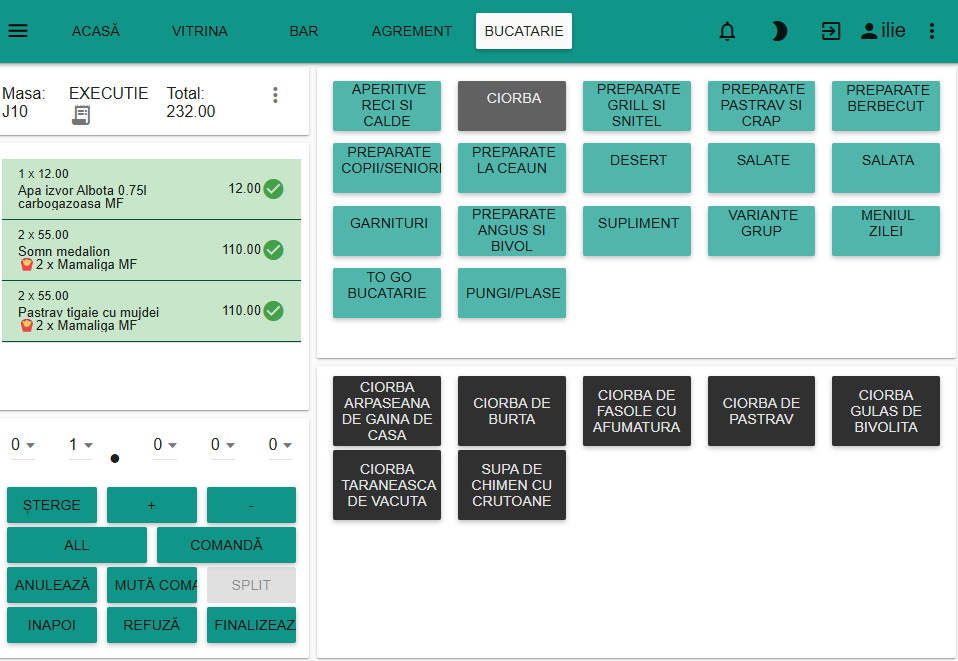Select the Pastrav tigaie cu mujdei row
Screen dimensions: 958x661
click(x=152, y=311)
